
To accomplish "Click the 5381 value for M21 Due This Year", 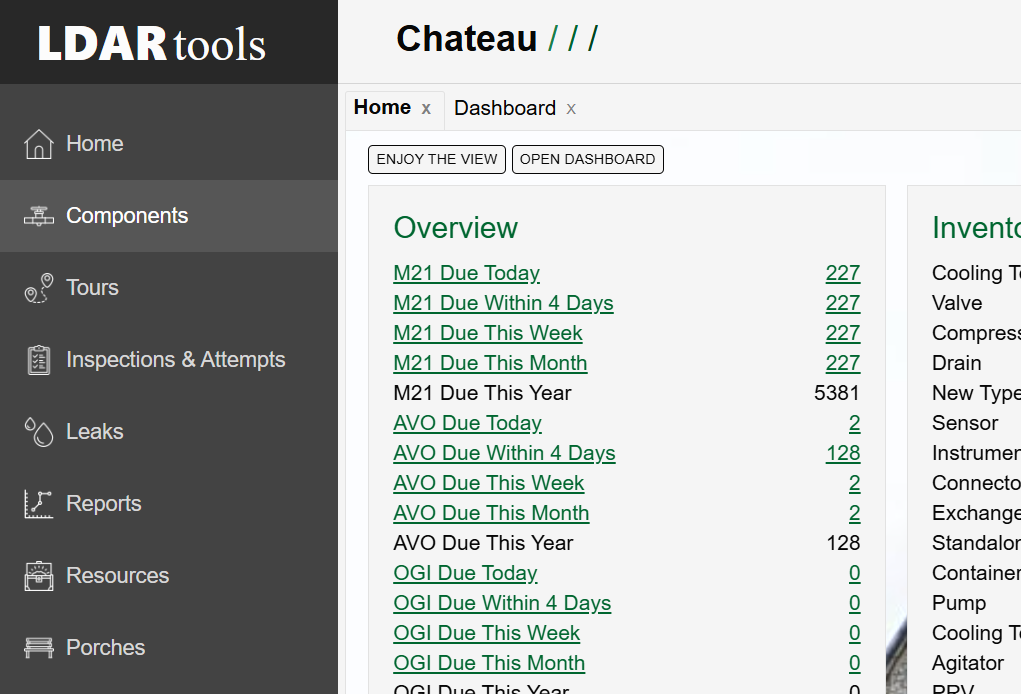I will (837, 393).
